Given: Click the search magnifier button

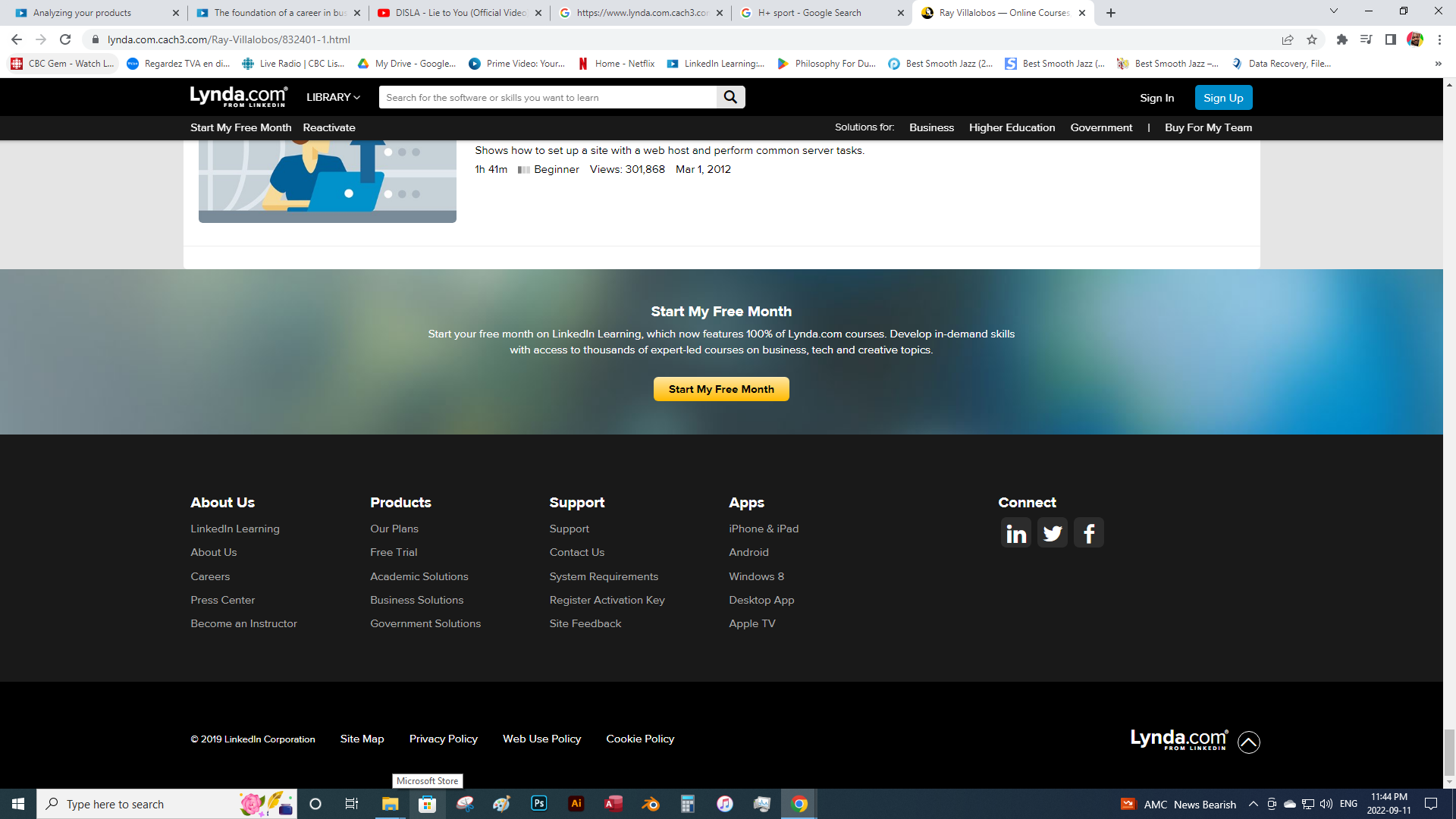Looking at the screenshot, I should click(730, 97).
